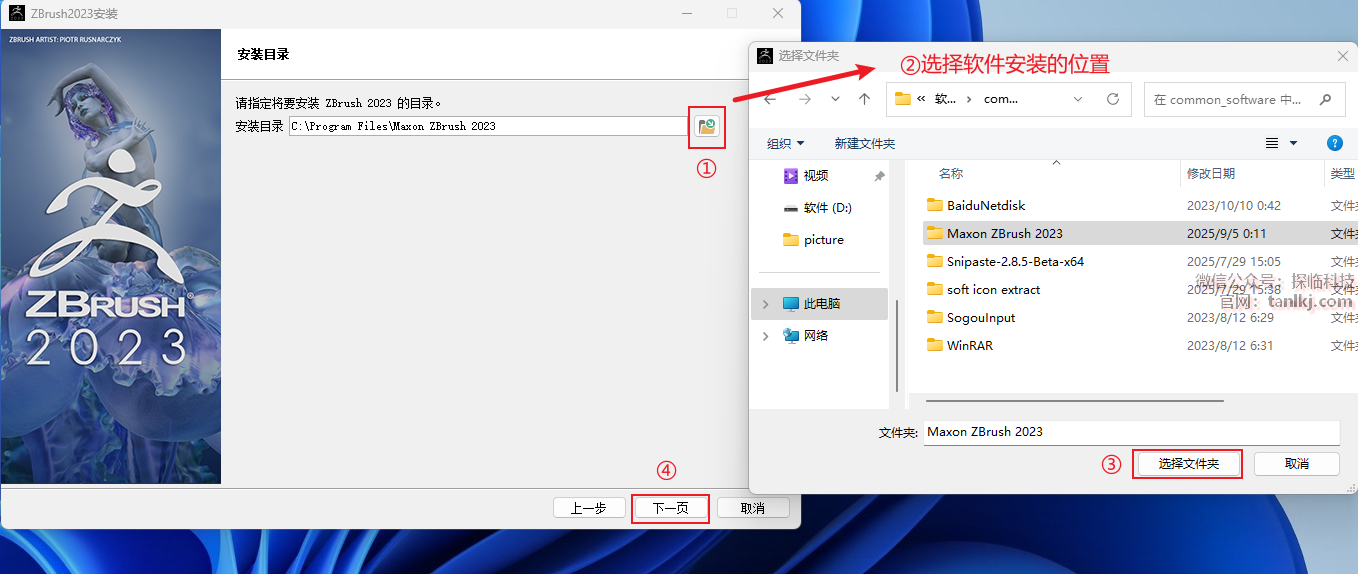The height and width of the screenshot is (574, 1358).
Task: Click the 文件夹 name input field
Action: tap(1131, 432)
